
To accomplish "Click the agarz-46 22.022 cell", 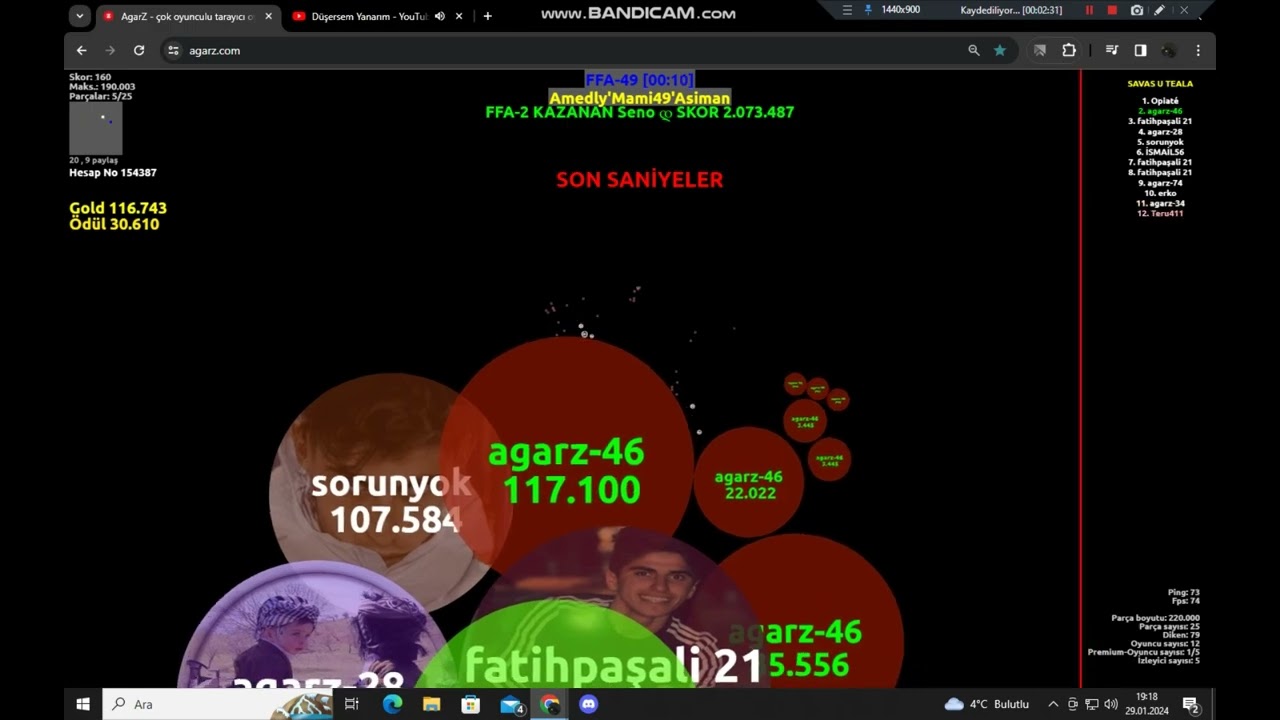I will click(749, 483).
